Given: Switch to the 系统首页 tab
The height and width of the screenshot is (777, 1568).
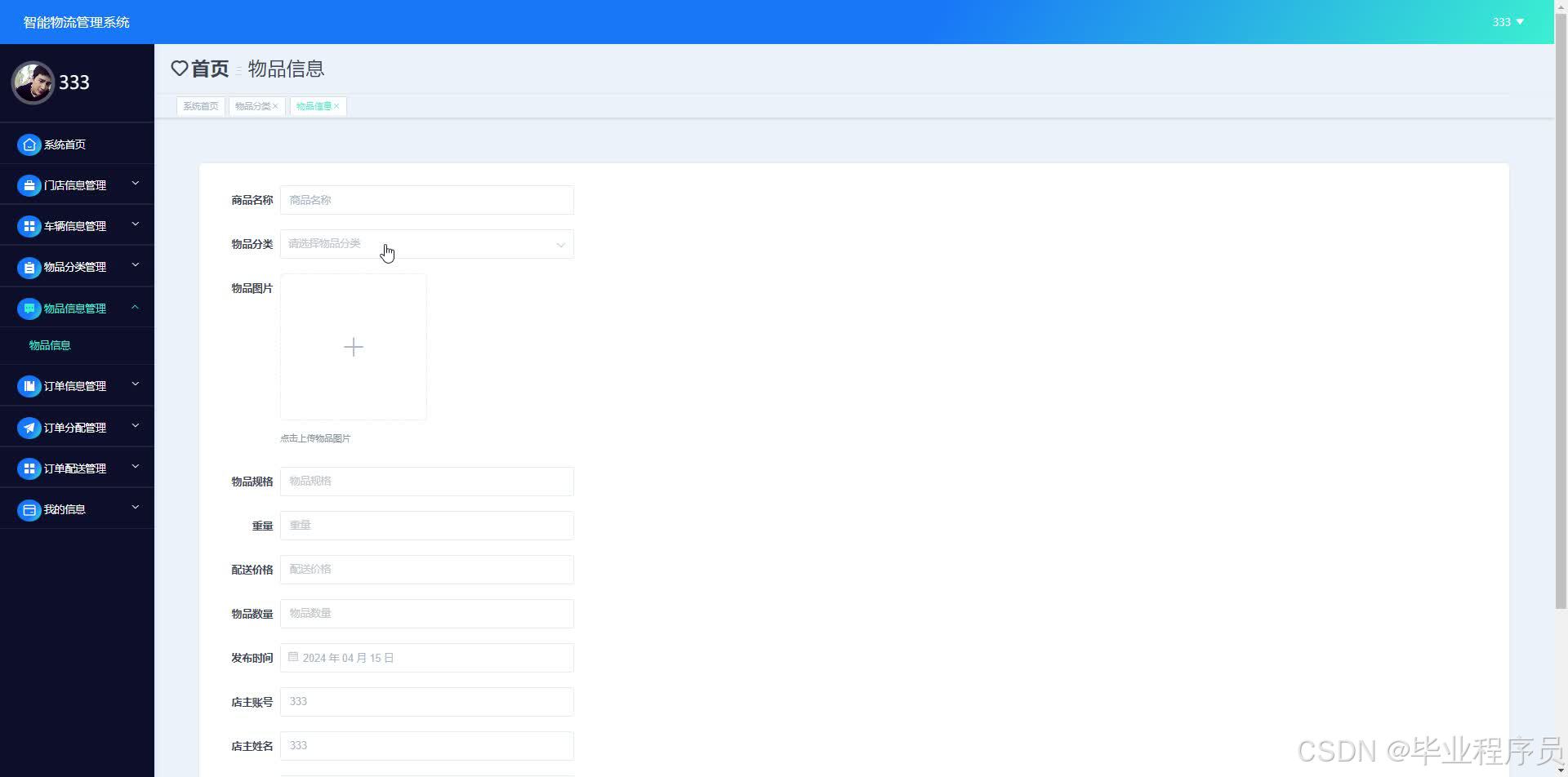Looking at the screenshot, I should 201,106.
